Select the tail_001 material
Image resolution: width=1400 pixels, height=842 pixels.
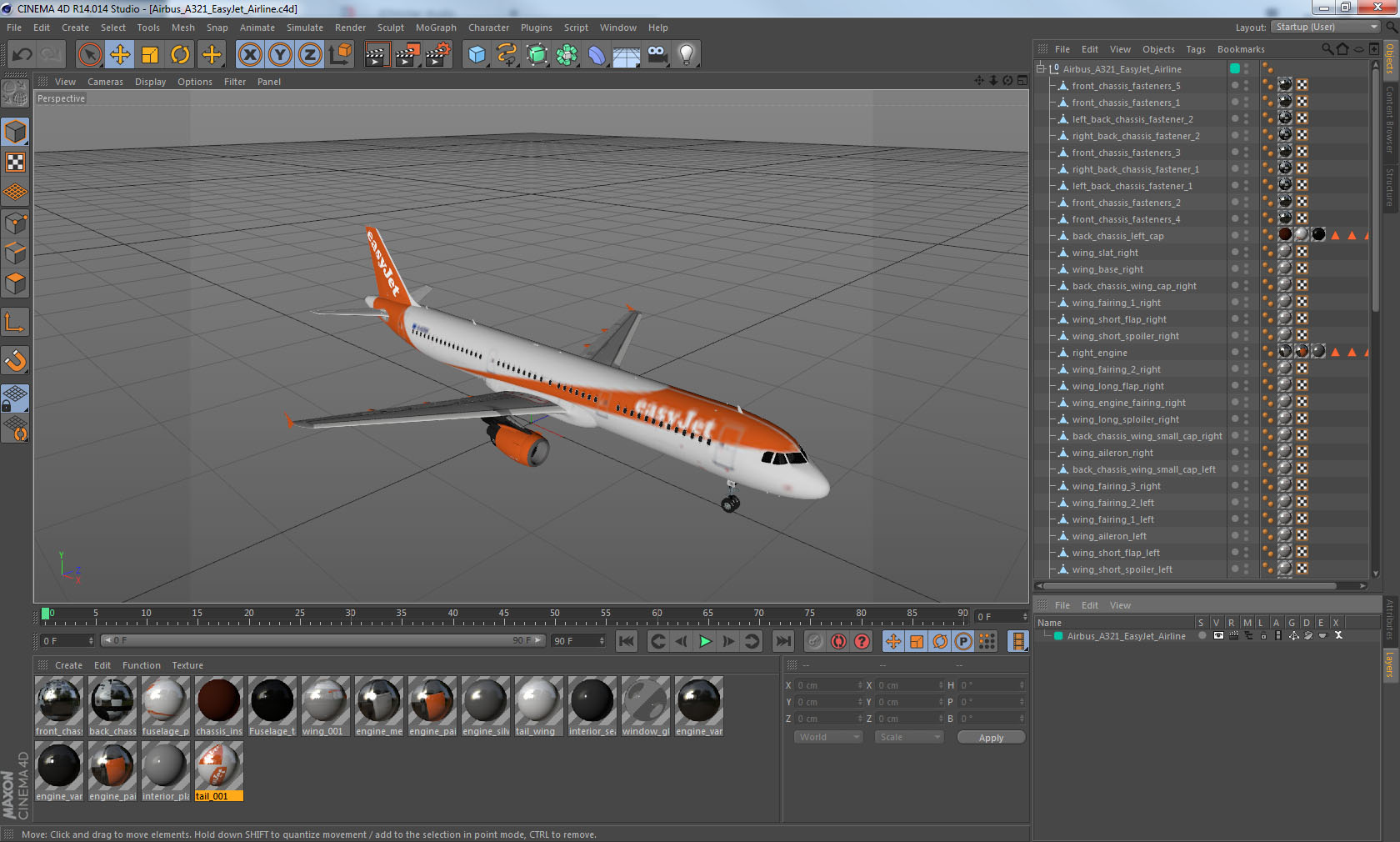coord(219,771)
